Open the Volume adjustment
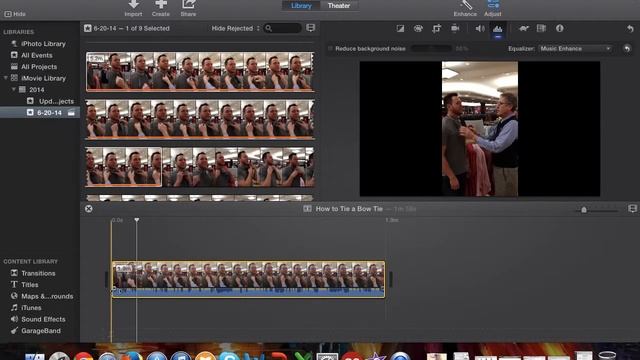 tap(480, 29)
